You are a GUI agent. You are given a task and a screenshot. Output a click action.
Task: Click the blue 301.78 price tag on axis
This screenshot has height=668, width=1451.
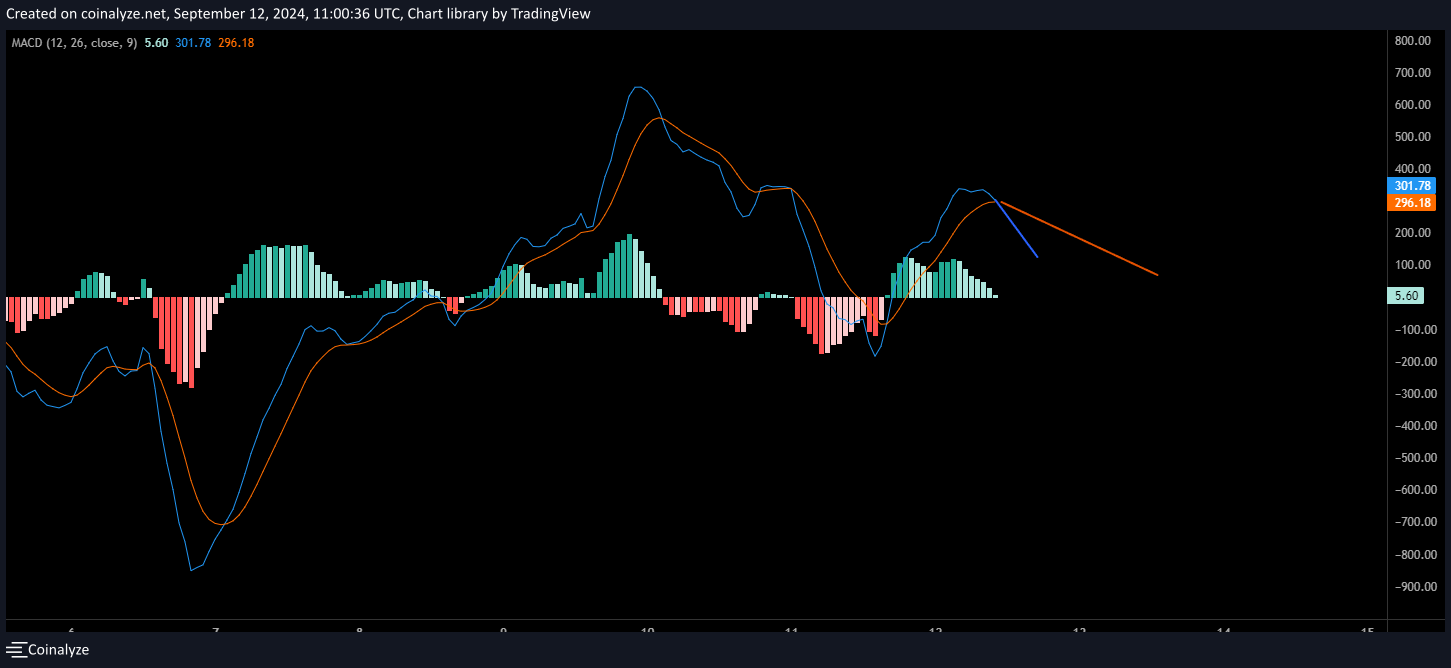(1411, 186)
